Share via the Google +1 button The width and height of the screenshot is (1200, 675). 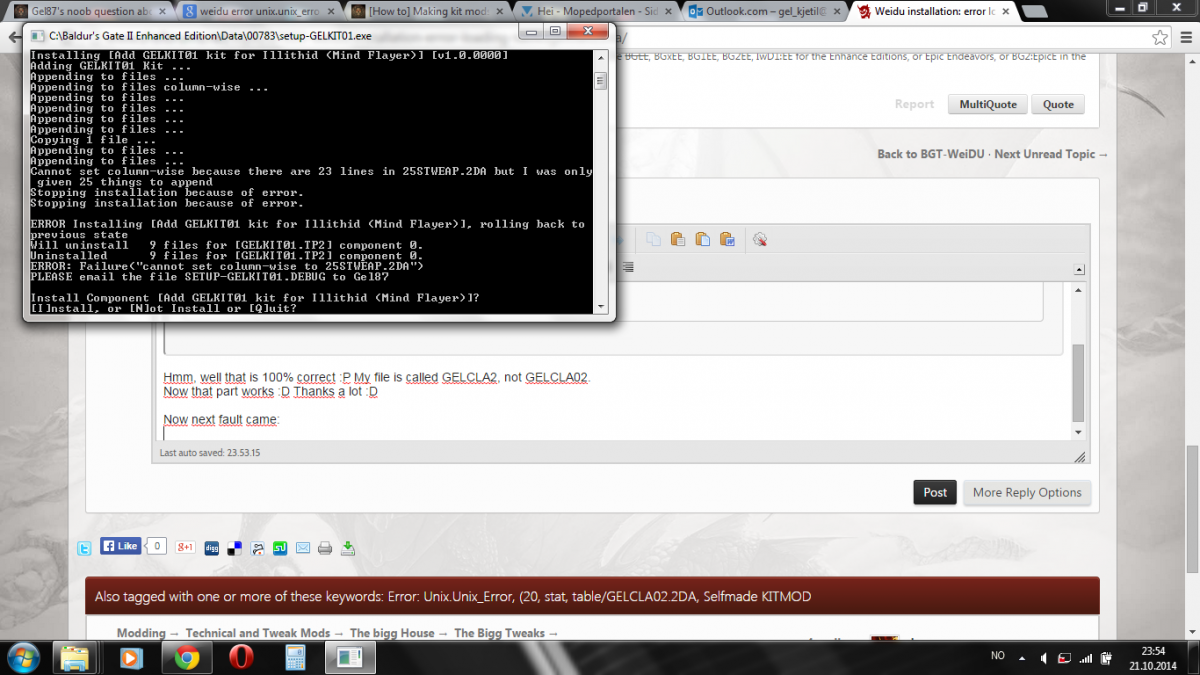point(185,547)
